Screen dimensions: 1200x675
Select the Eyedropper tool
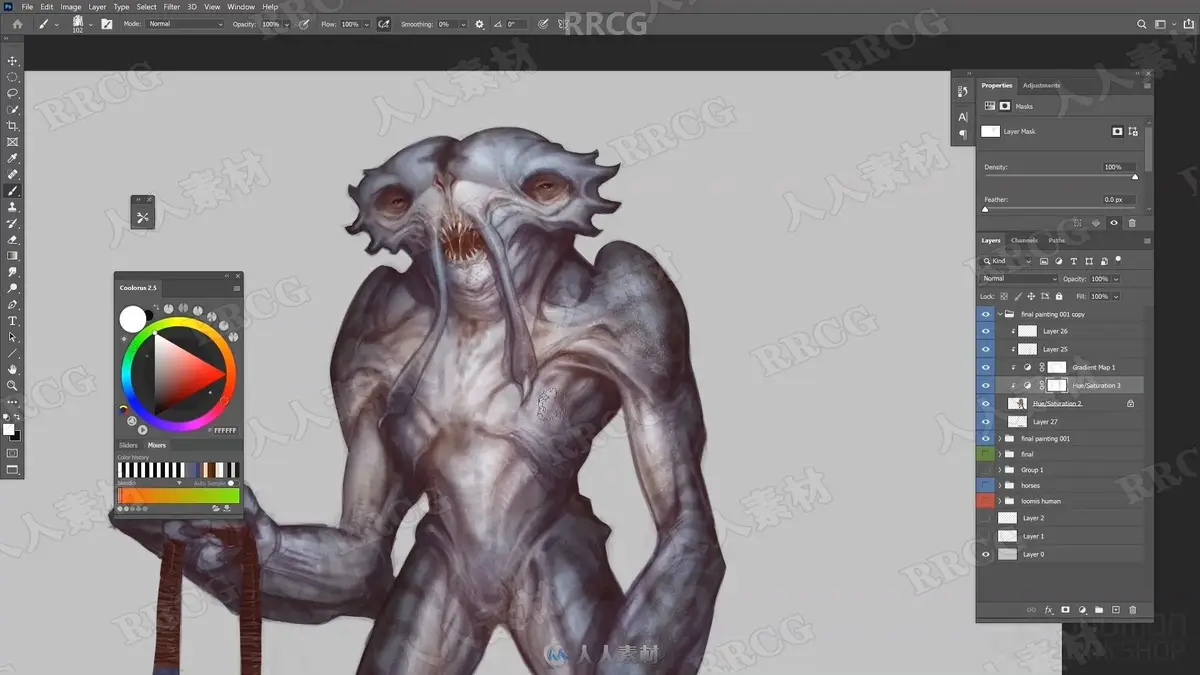(13, 158)
